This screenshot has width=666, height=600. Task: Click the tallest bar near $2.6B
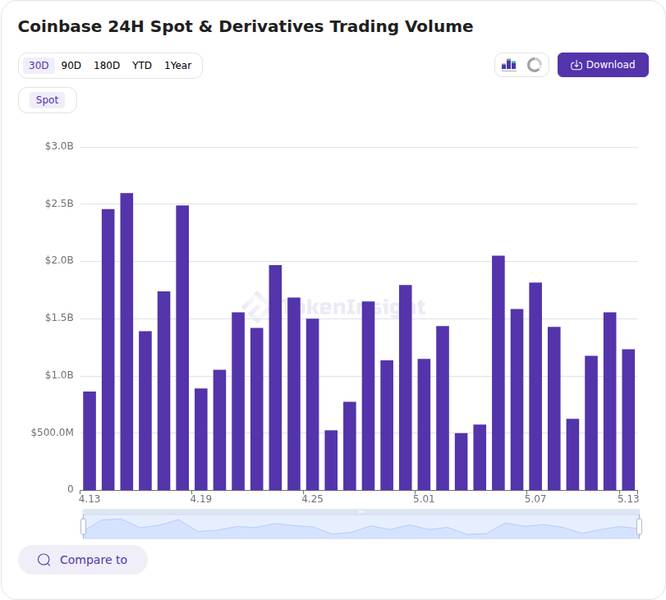tap(127, 342)
